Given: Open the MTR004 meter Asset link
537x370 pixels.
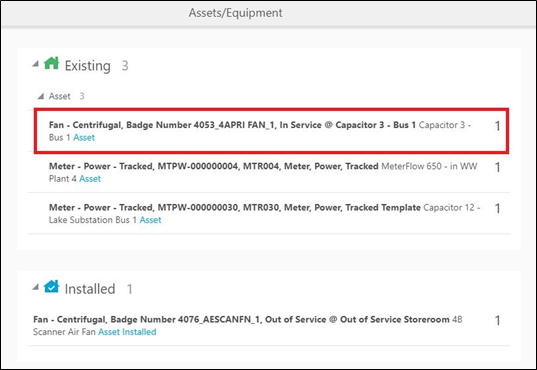Looking at the screenshot, I should tap(90, 178).
